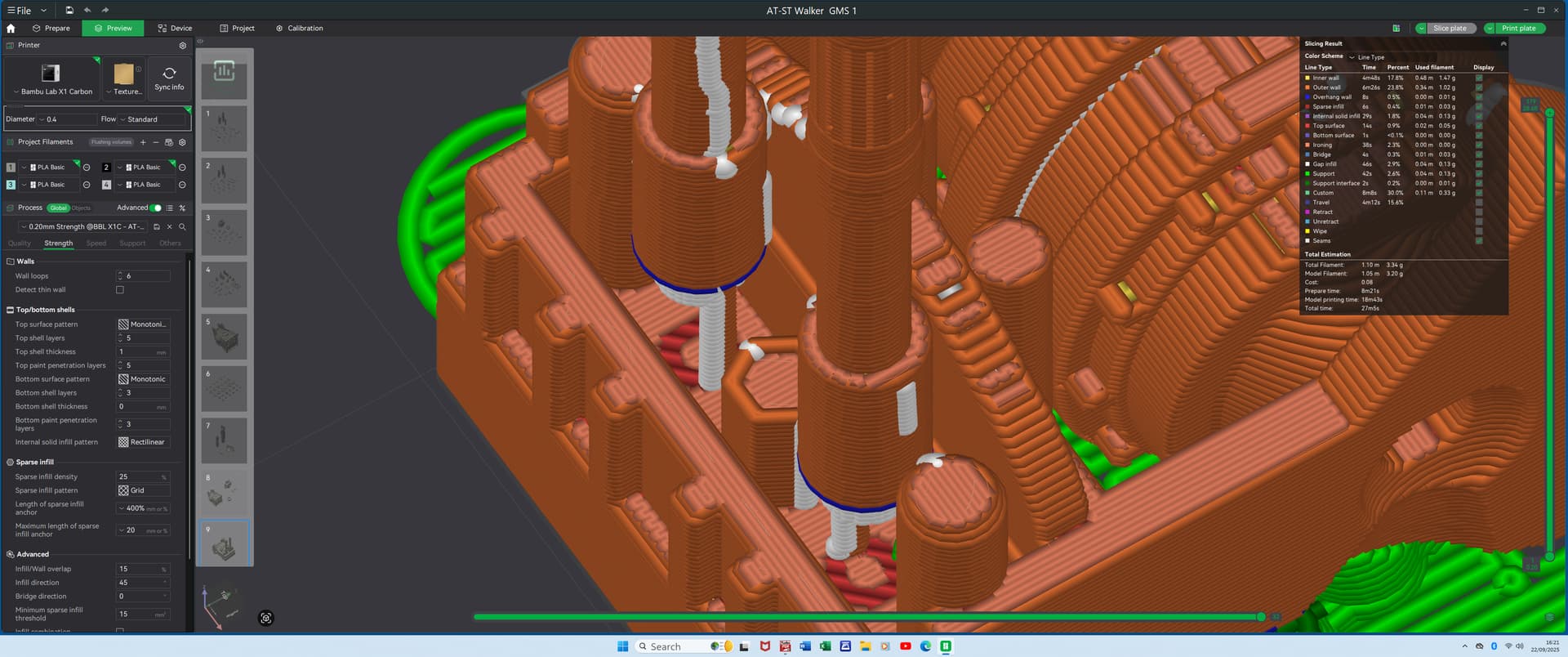Viewport: 1568px width, 657px height.
Task: Click the view reset camera icon
Action: [x=265, y=619]
